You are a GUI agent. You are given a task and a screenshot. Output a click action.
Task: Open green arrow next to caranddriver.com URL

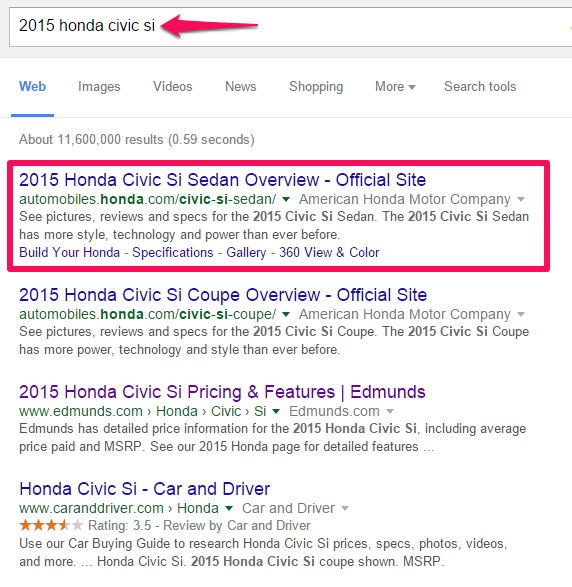click(229, 508)
